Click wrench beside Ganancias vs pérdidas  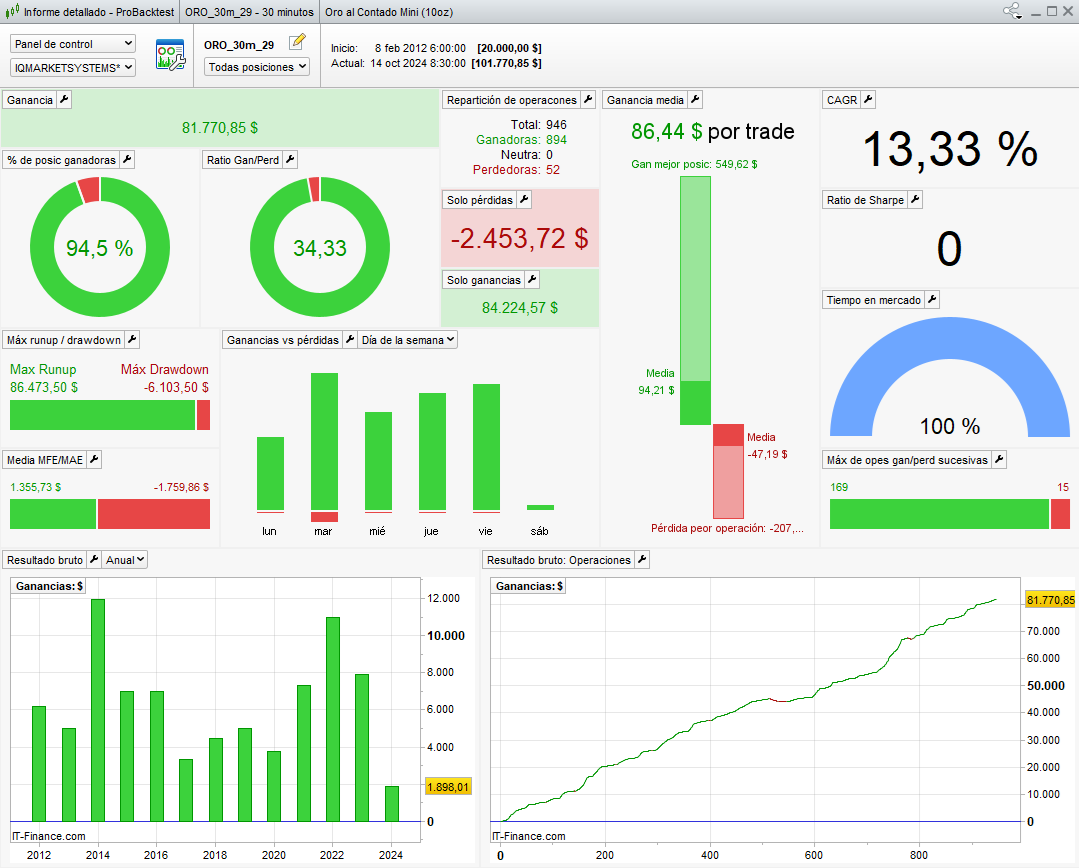[x=350, y=339]
